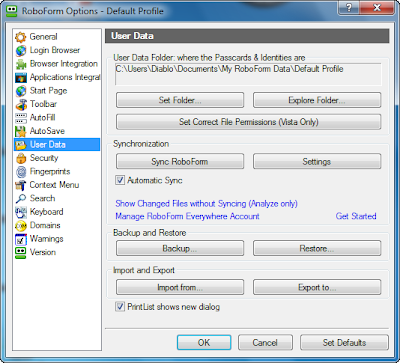Click the Explore Folder button
Screen dimensions: 400x363
tap(317, 100)
